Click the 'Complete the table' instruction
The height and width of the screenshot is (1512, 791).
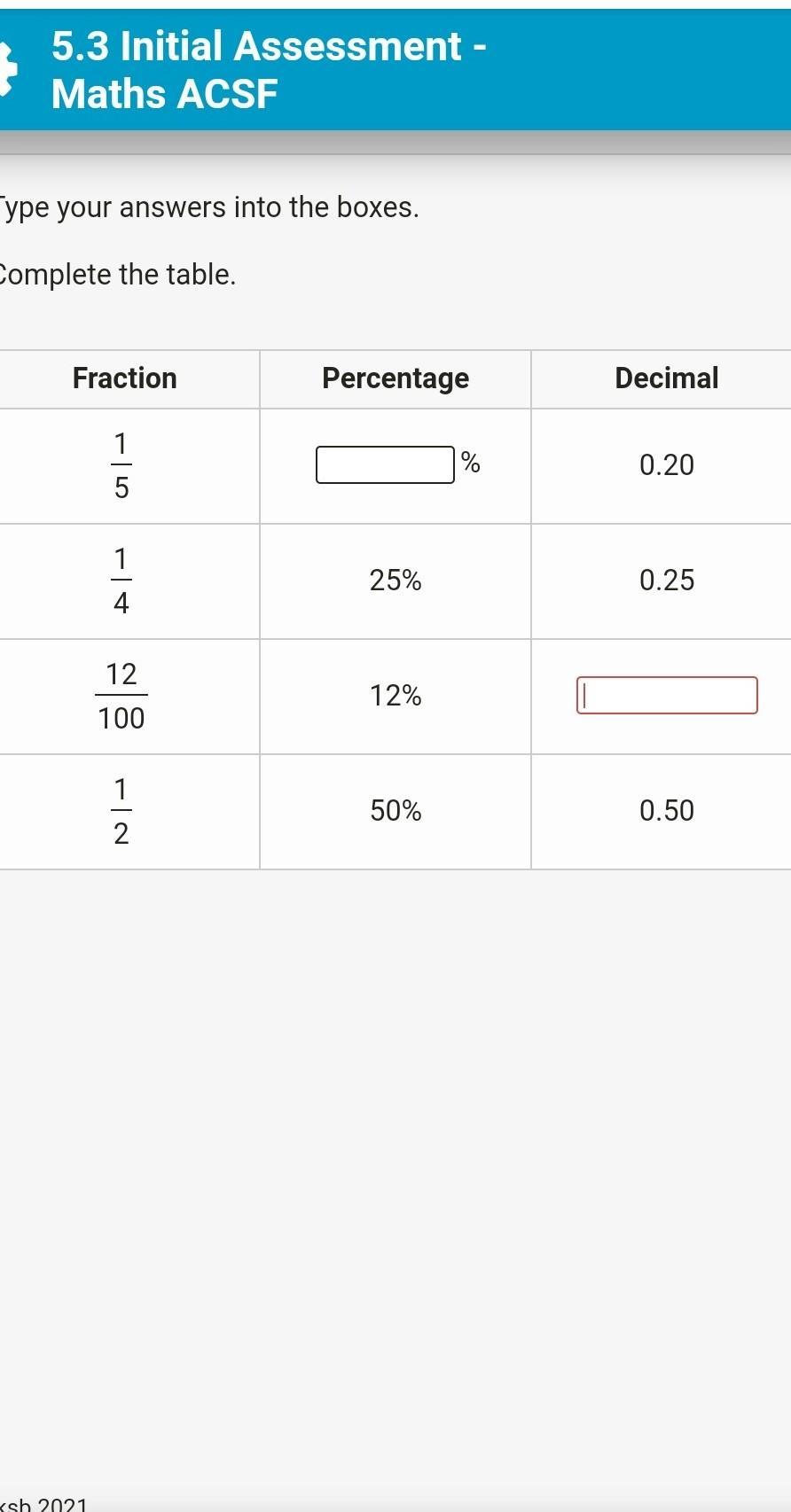click(117, 275)
